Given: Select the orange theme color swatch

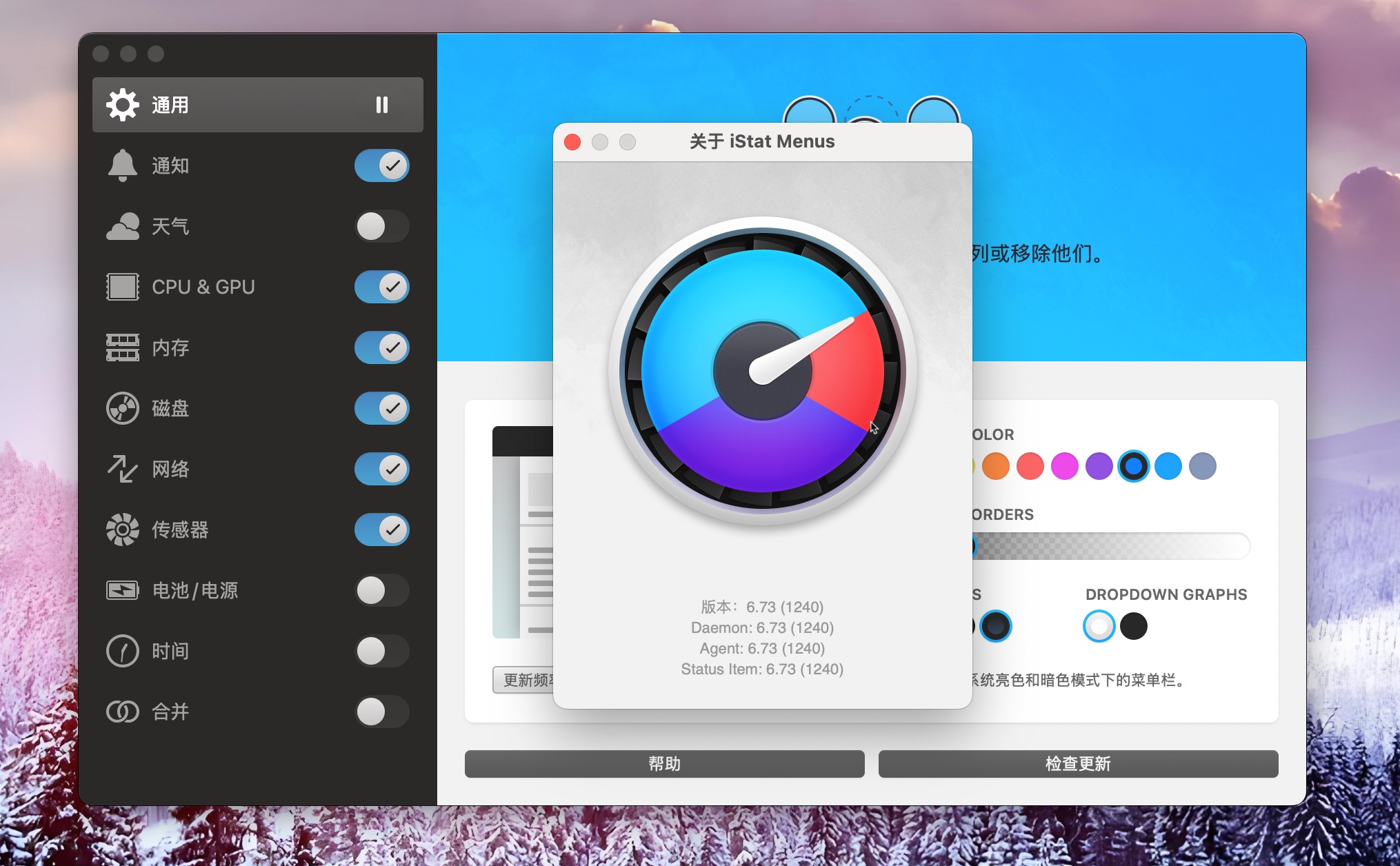Looking at the screenshot, I should coord(996,466).
